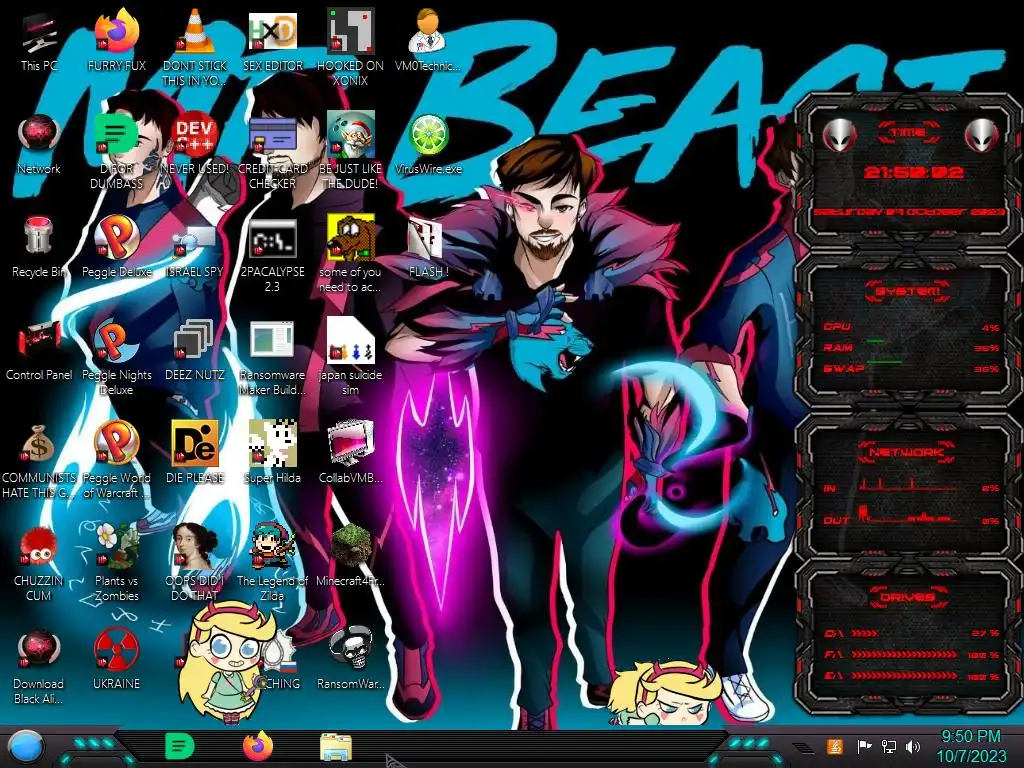The height and width of the screenshot is (768, 1024).
Task: Click the E:\ drive usage row
Action: 911,675
